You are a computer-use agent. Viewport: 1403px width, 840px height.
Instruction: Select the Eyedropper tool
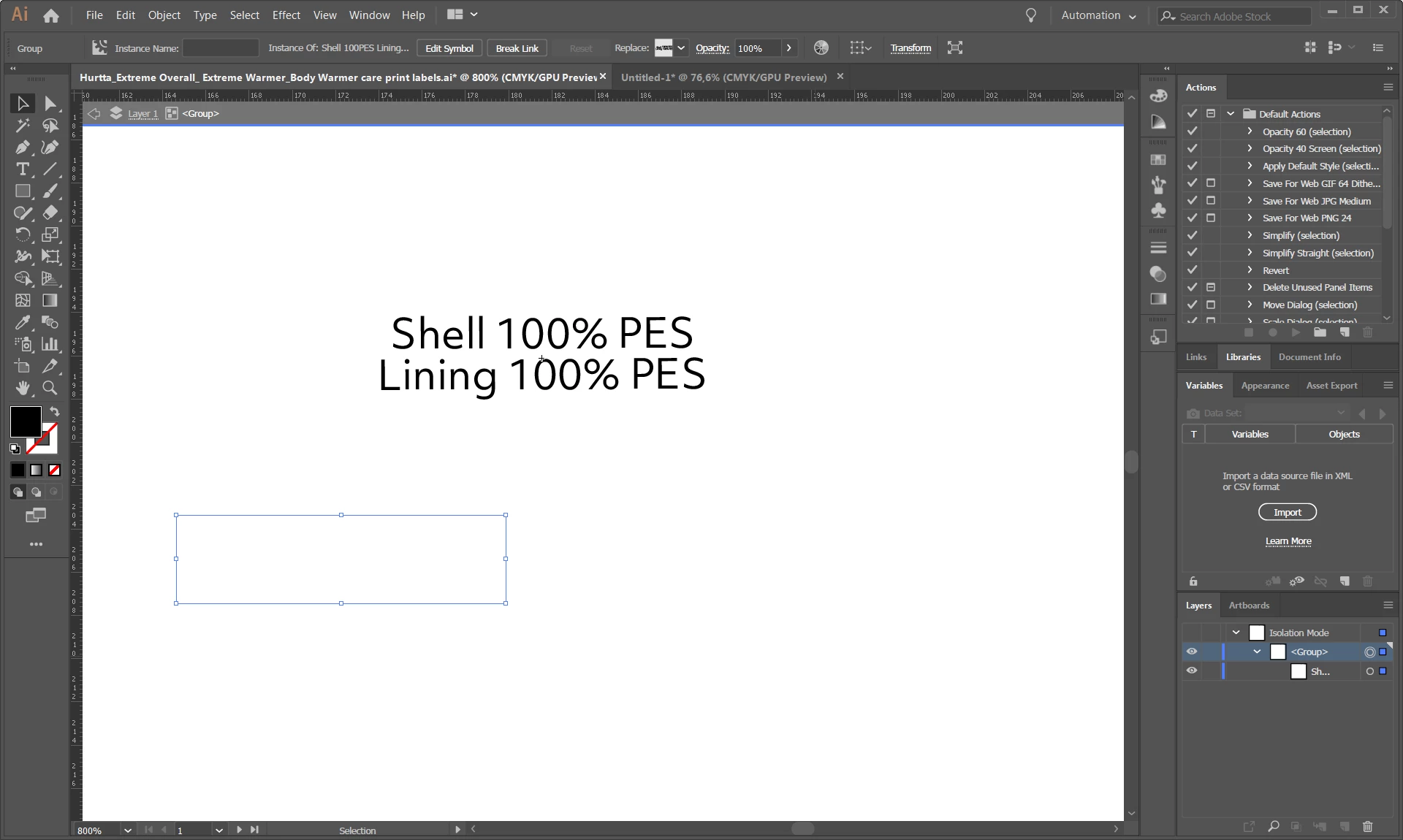[x=23, y=322]
